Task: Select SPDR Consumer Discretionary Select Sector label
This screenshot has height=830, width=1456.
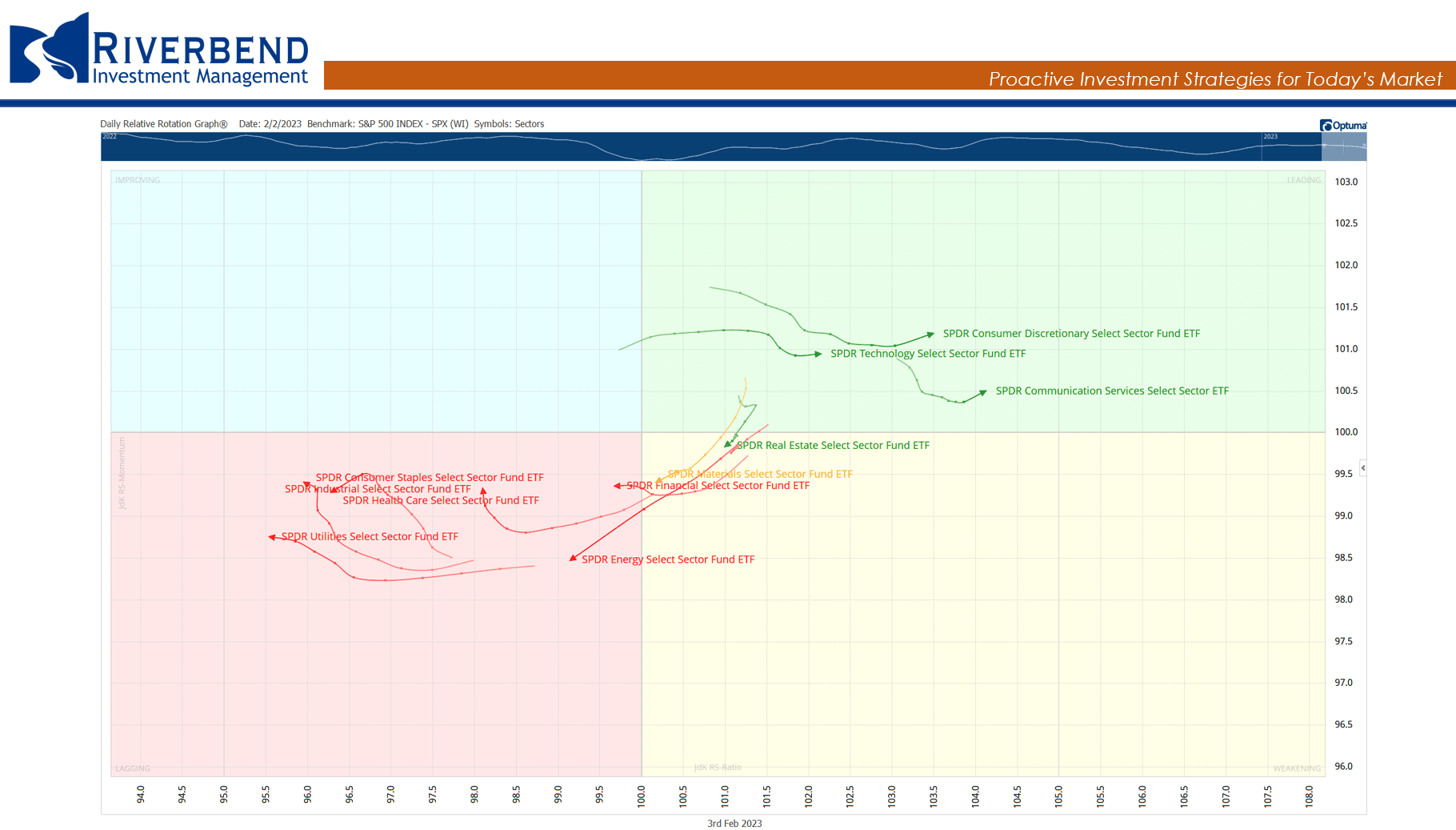Action: [x=1071, y=334]
